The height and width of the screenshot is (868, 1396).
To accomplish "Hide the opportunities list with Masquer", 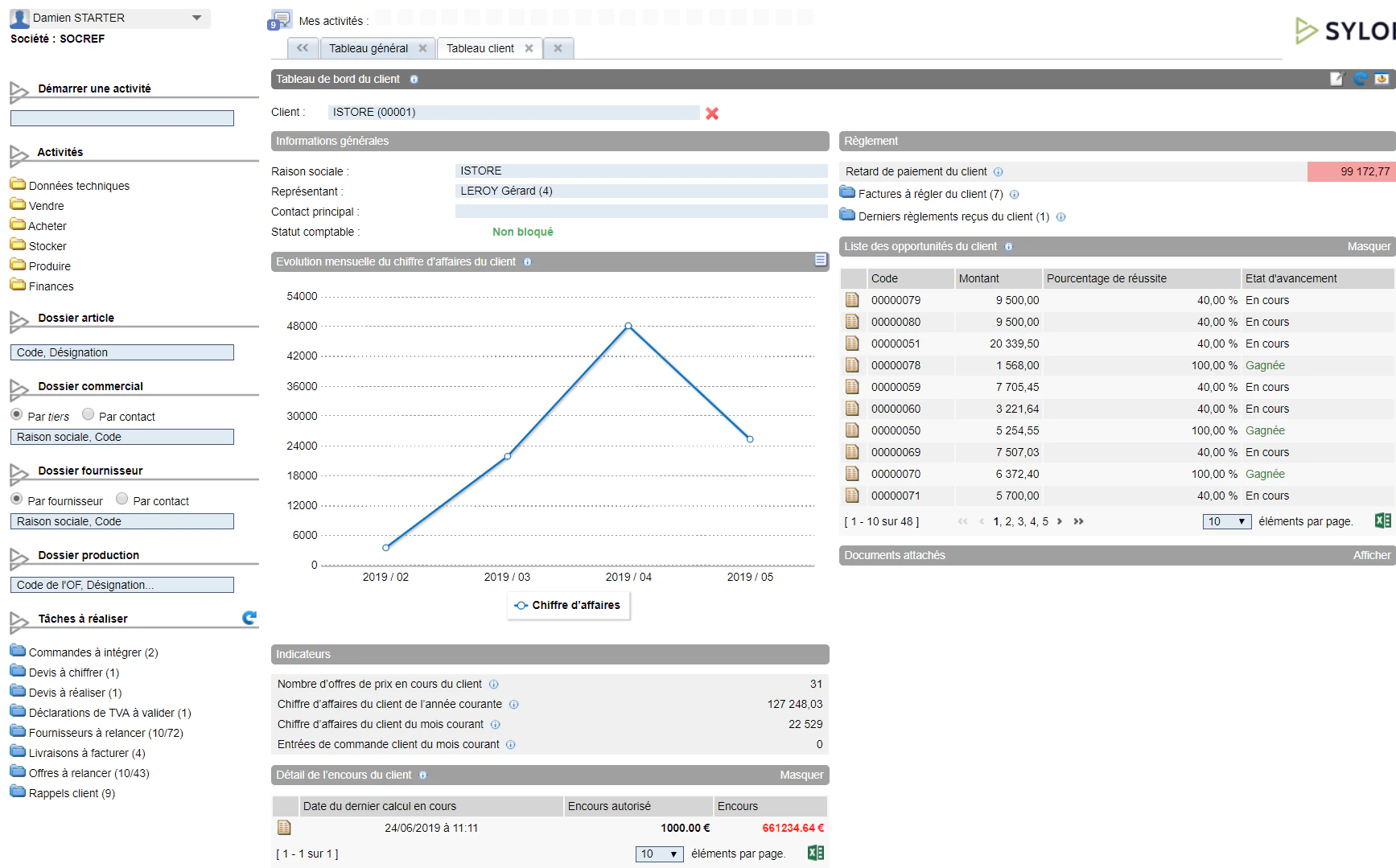I will point(1369,246).
